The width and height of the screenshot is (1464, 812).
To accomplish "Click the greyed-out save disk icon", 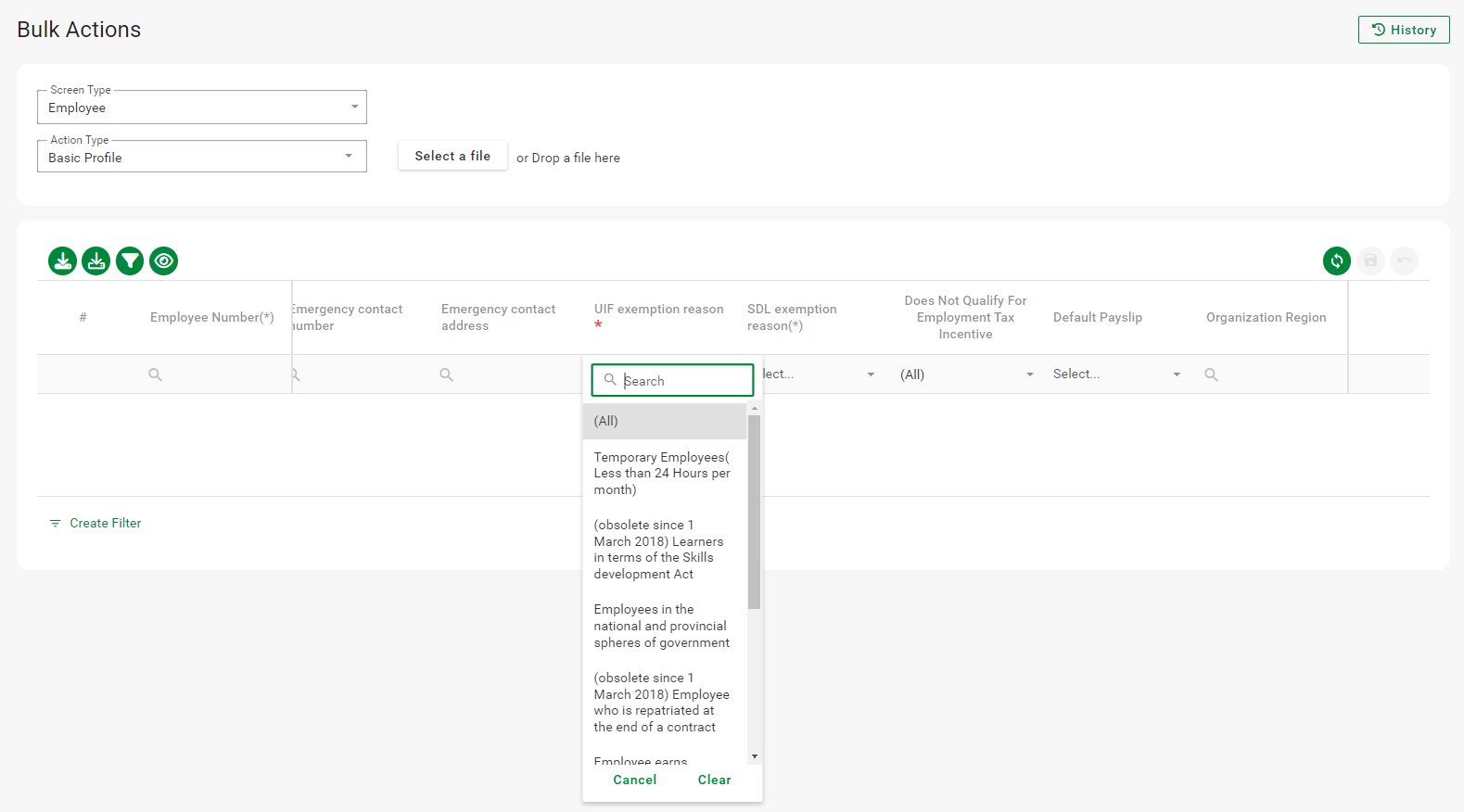I will [1370, 261].
